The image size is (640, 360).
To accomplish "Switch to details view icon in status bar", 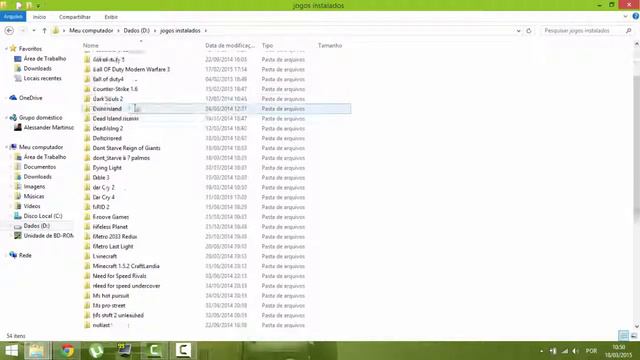I will tap(623, 336).
